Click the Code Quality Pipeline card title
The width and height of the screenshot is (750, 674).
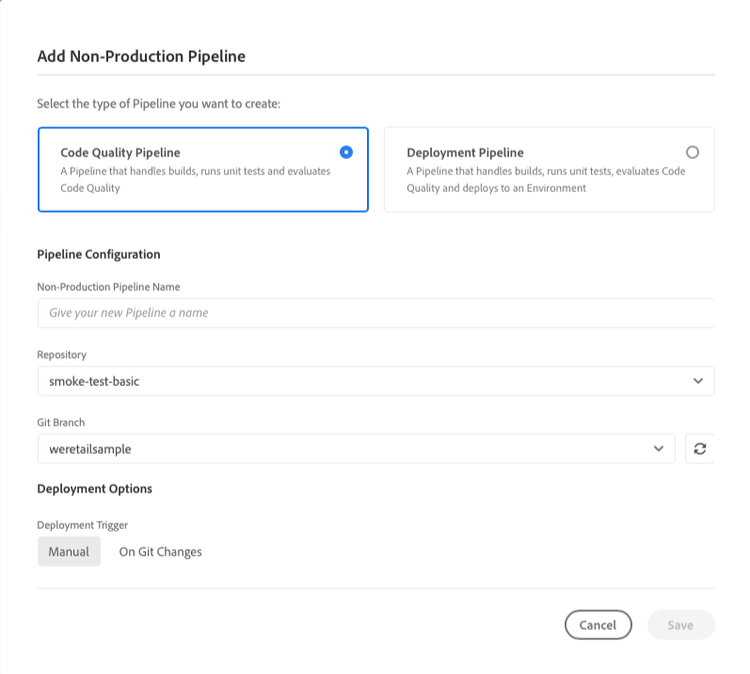pyautogui.click(x=120, y=153)
